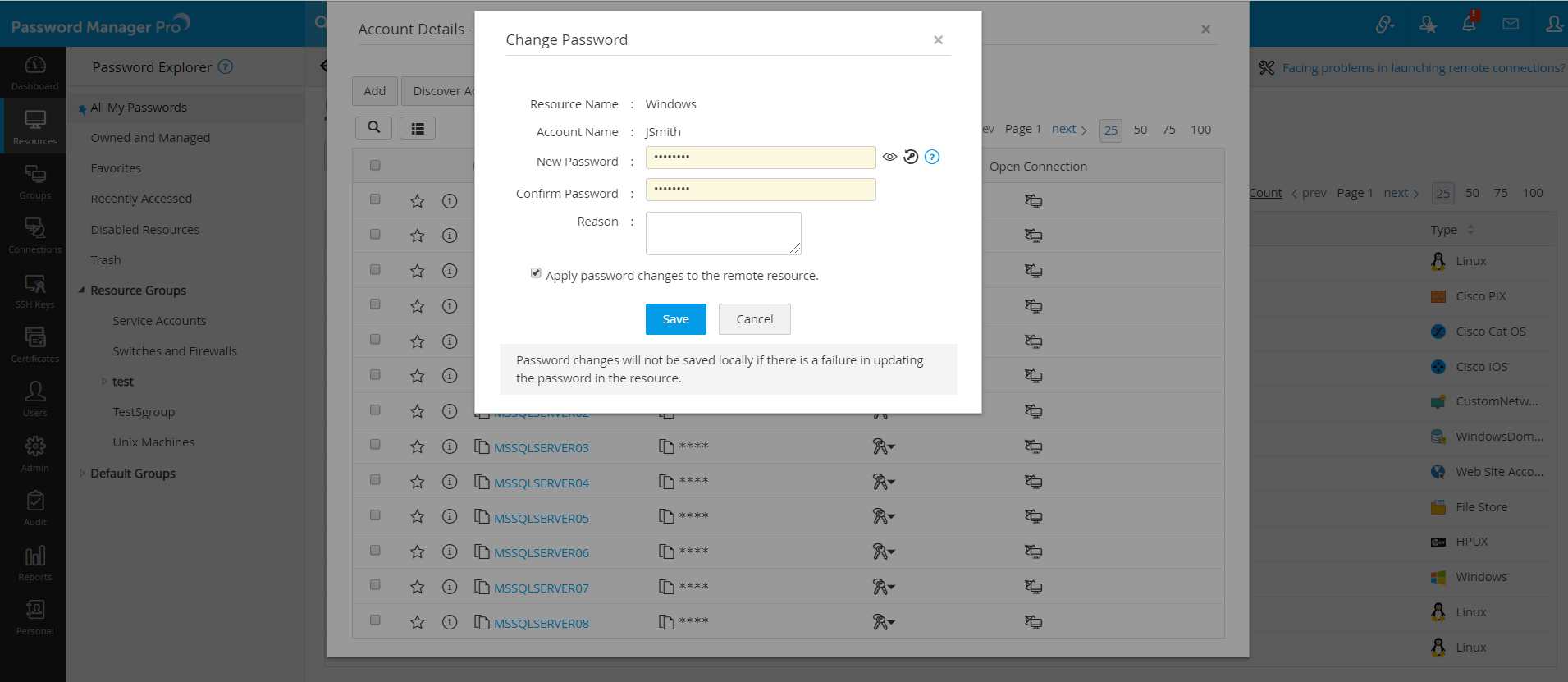Tick the select-all checkbox in table header

tap(375, 165)
